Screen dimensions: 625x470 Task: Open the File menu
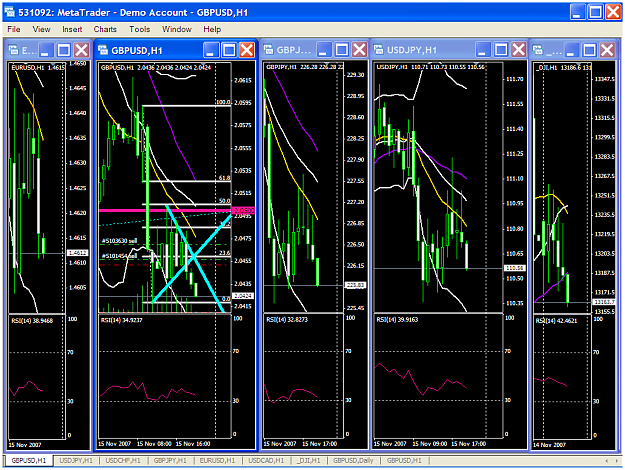tap(14, 29)
